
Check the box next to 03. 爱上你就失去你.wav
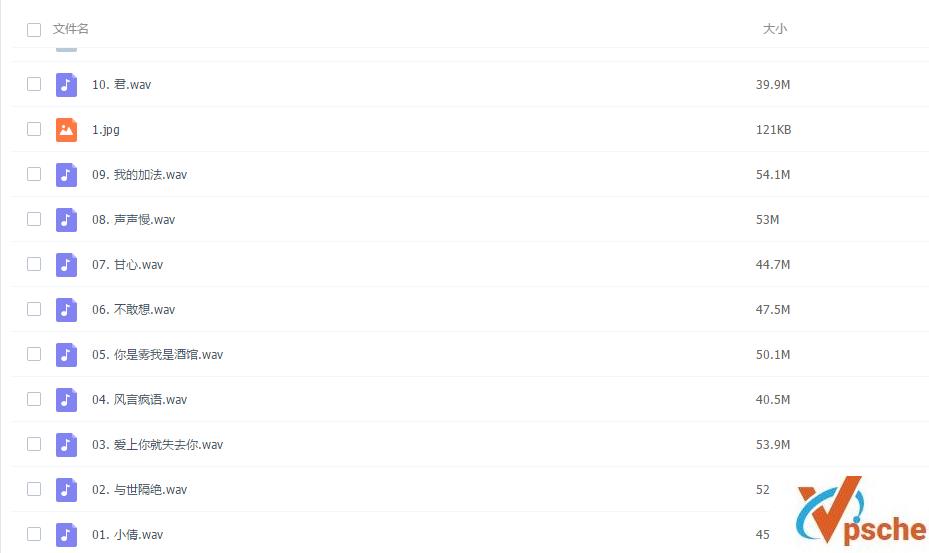tap(34, 445)
